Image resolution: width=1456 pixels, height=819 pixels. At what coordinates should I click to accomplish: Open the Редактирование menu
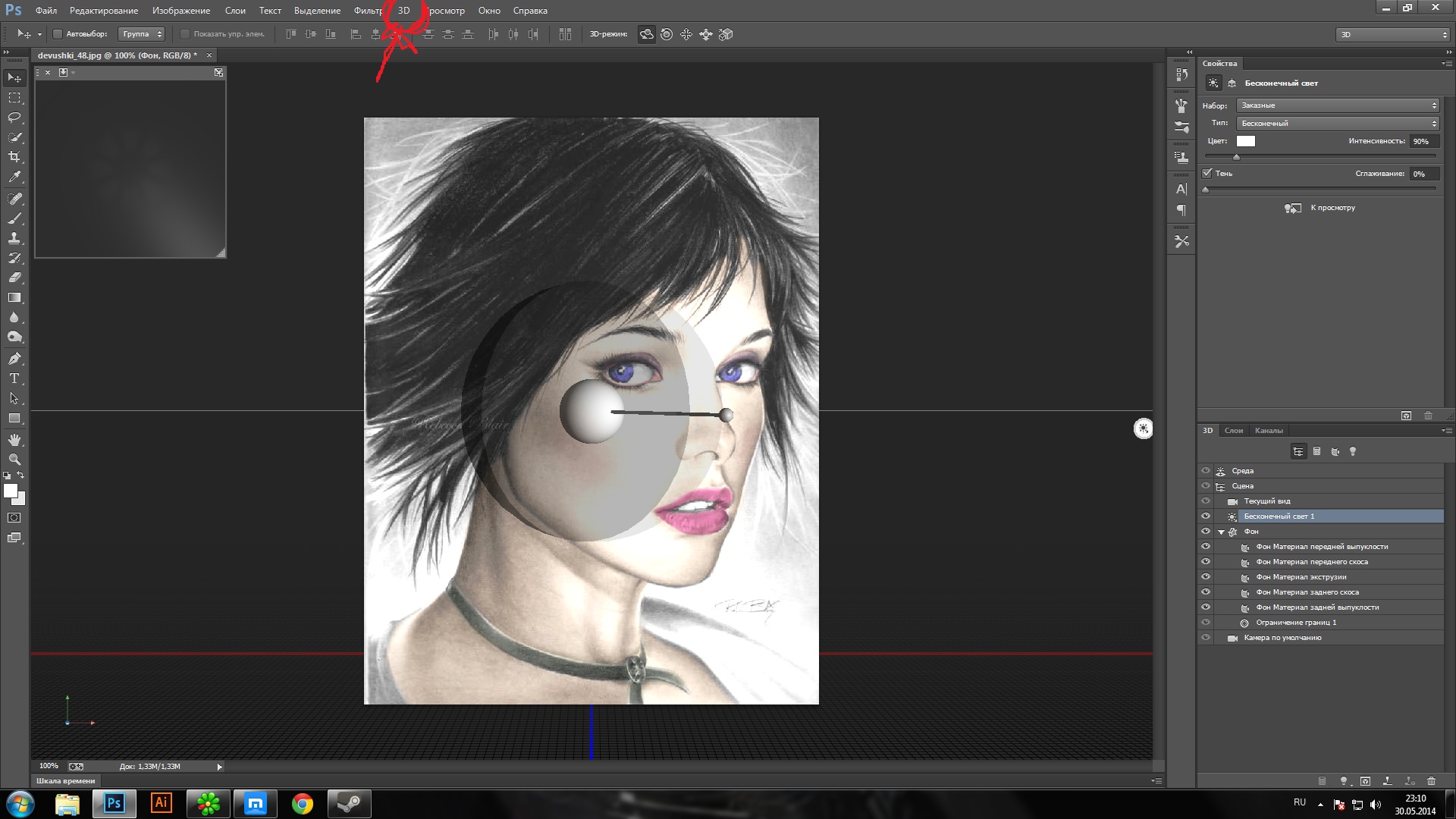coord(104,11)
